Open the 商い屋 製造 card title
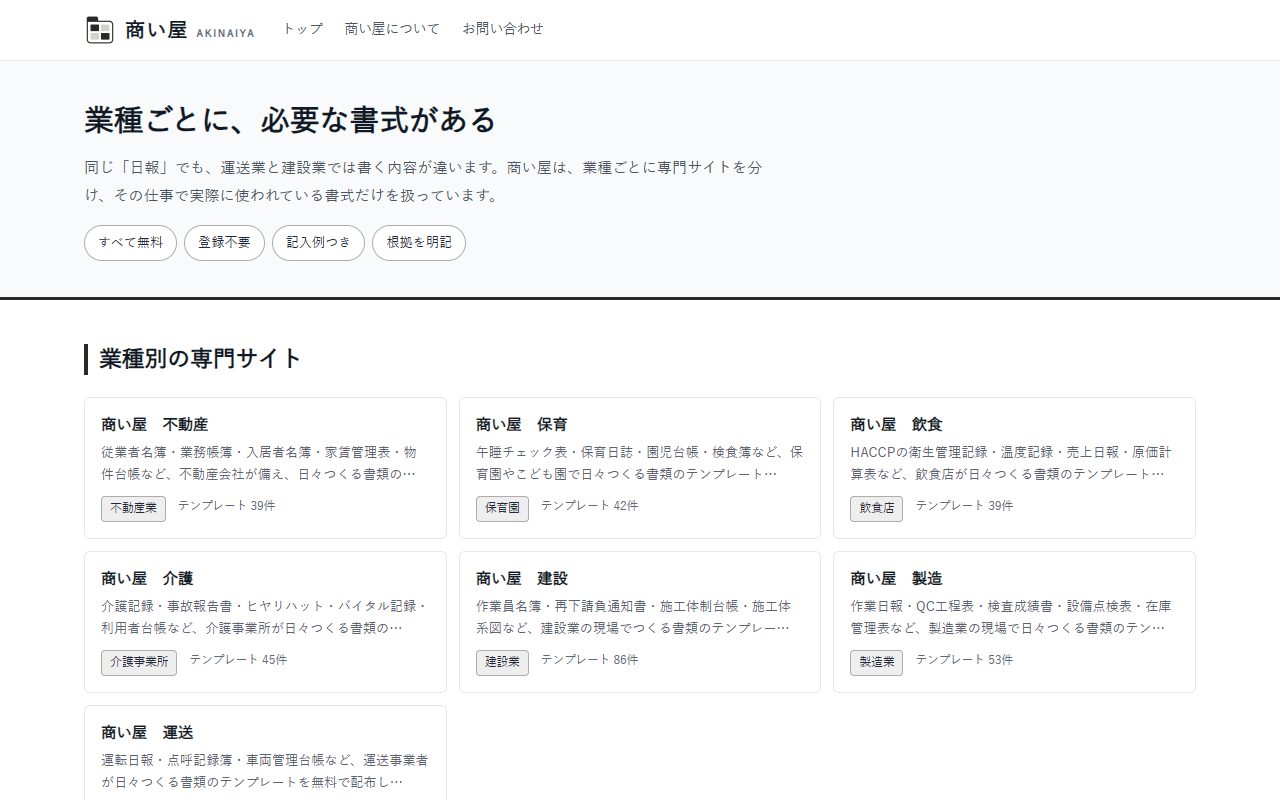 pos(896,578)
